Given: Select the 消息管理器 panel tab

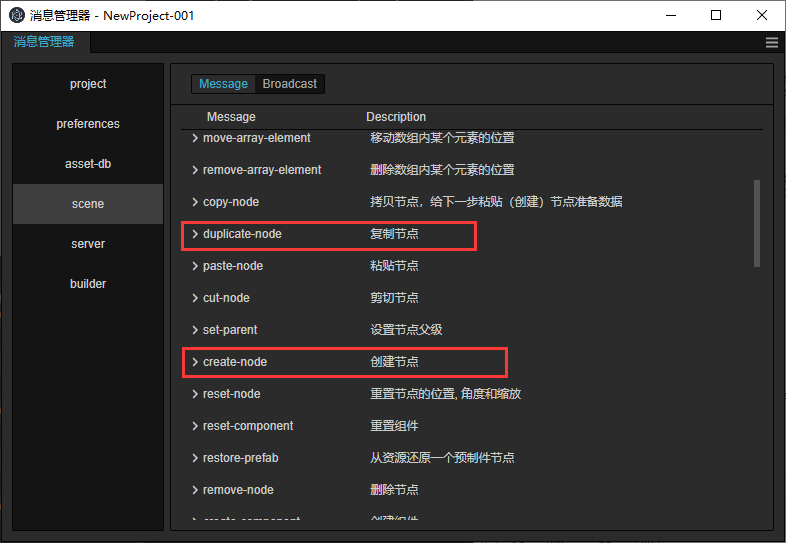Looking at the screenshot, I should [44, 42].
